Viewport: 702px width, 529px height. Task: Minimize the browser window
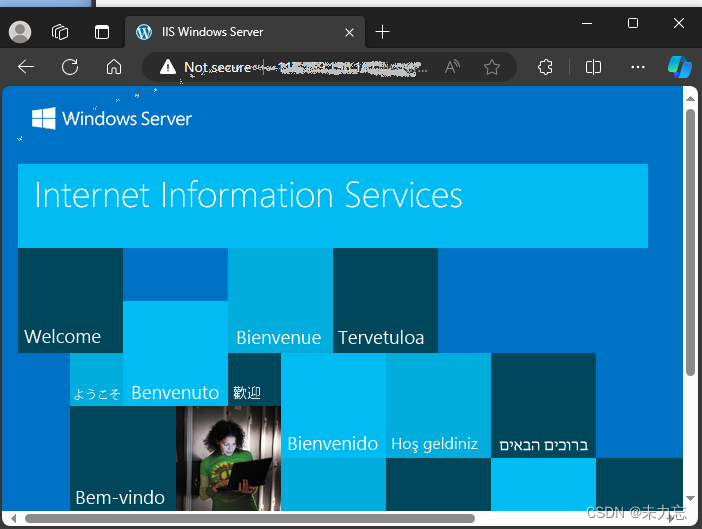587,23
